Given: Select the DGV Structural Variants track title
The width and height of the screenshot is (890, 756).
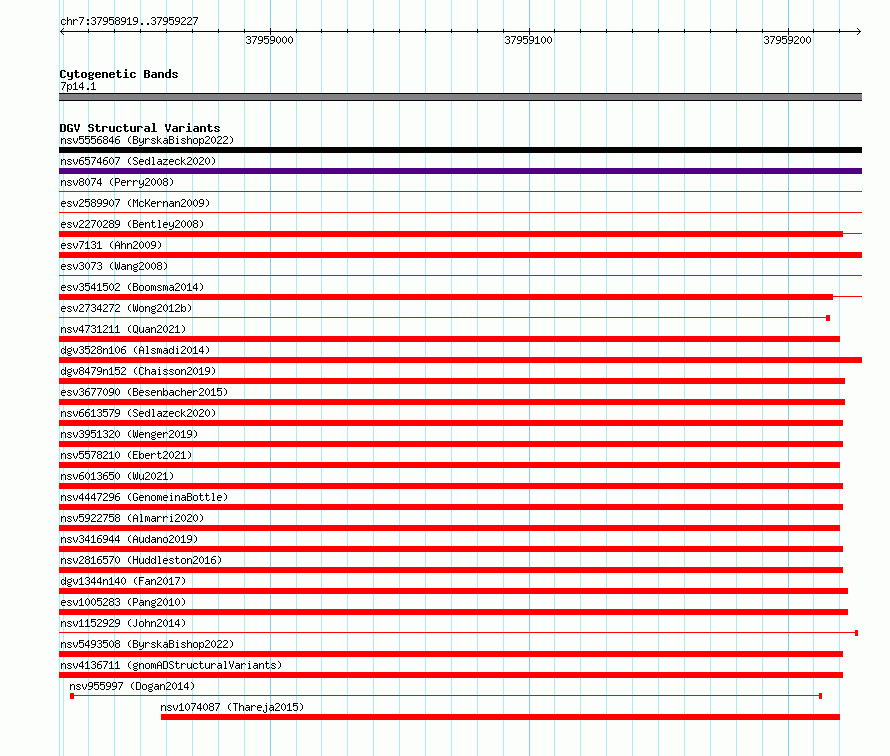Looking at the screenshot, I should point(140,128).
